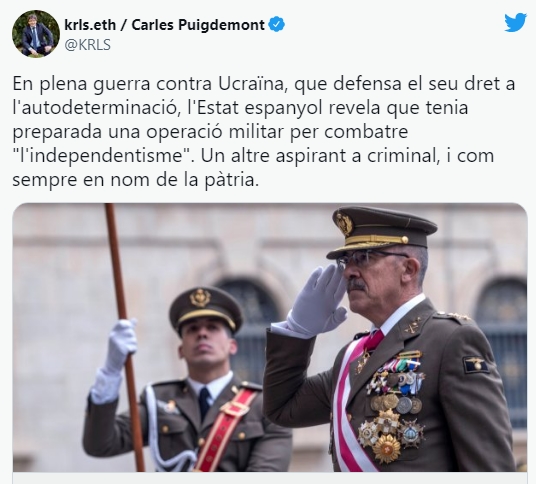Visit the @KRLS handle link
Screen dimensions: 536x484
pos(88,45)
